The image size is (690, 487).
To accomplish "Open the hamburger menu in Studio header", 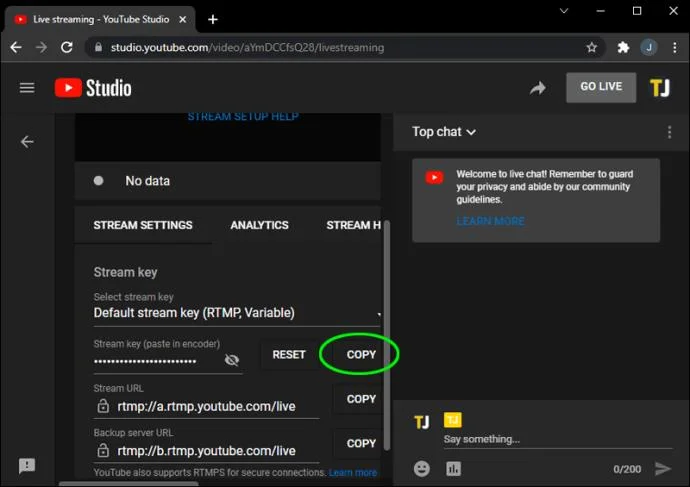I will [27, 88].
